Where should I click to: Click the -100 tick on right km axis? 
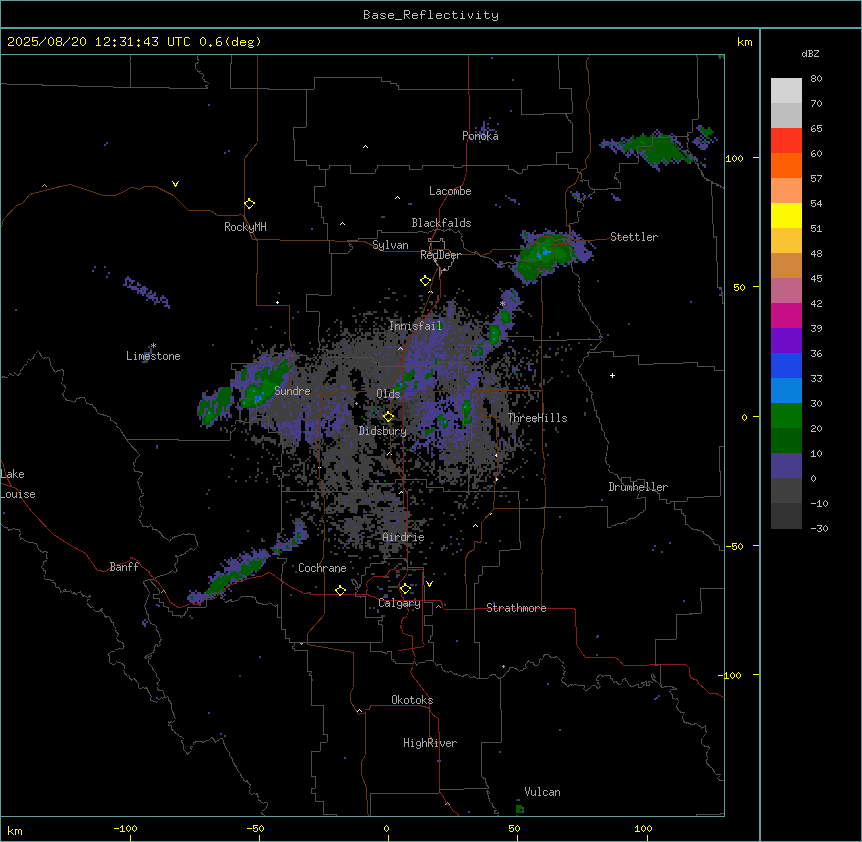(731, 675)
